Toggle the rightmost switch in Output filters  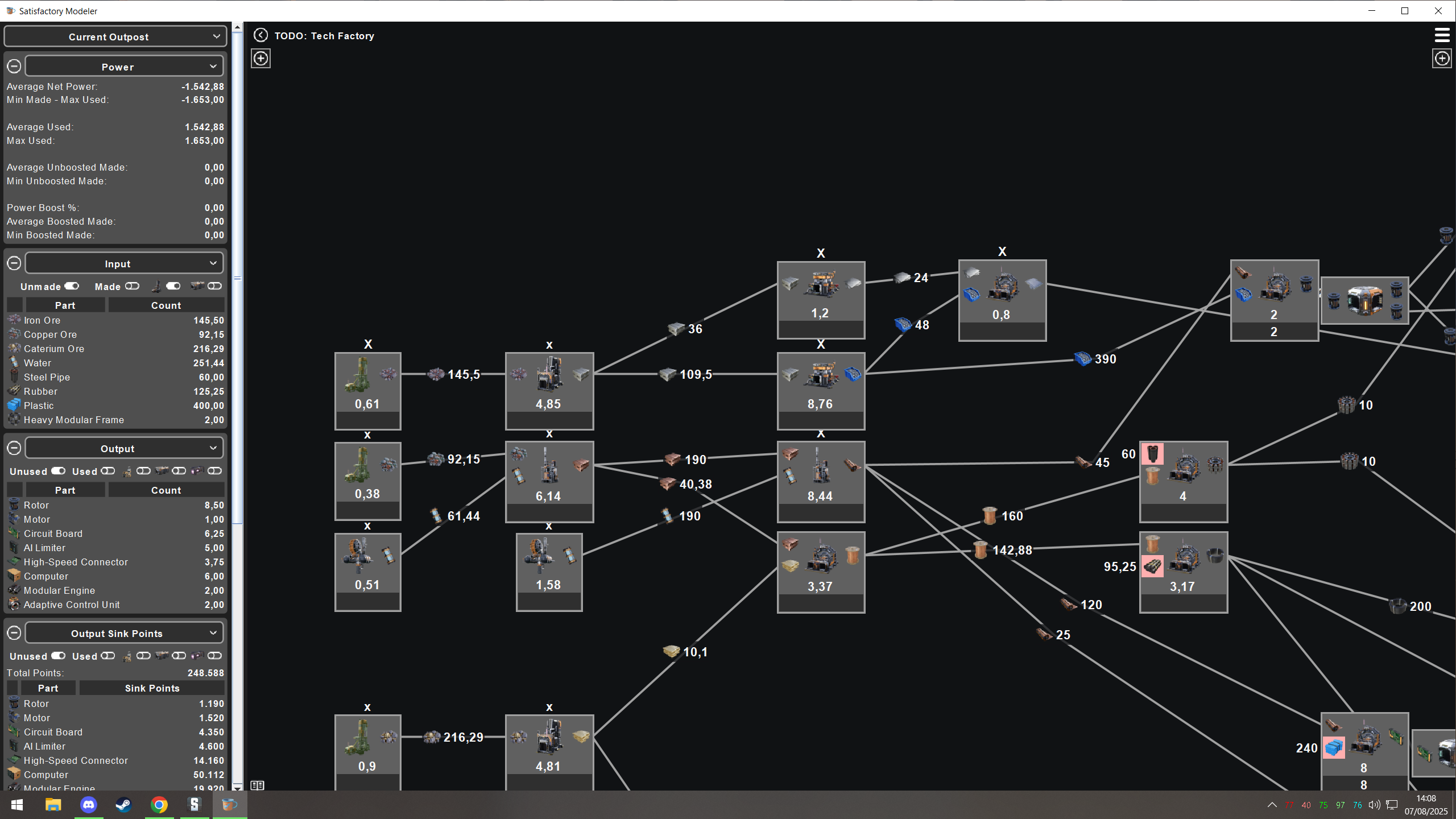(214, 471)
